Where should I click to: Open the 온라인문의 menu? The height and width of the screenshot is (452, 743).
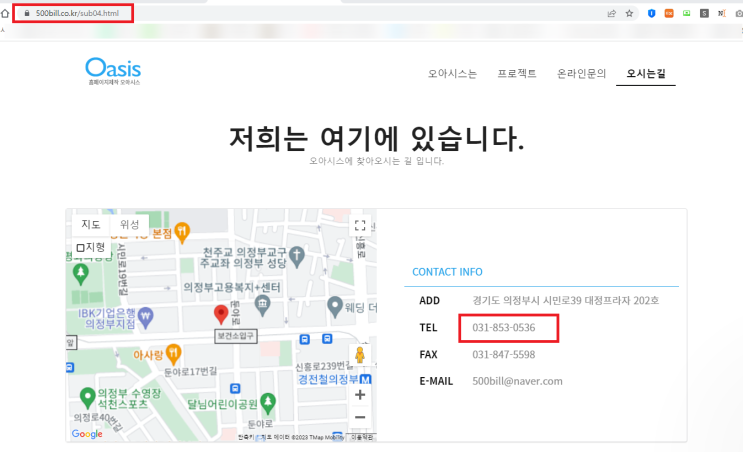581,73
